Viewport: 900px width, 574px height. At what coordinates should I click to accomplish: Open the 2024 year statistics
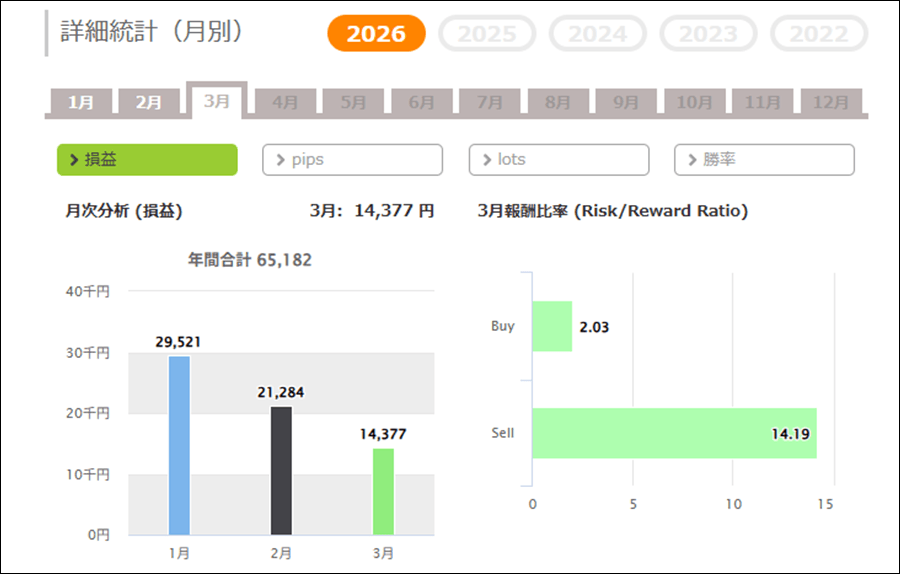(x=598, y=34)
